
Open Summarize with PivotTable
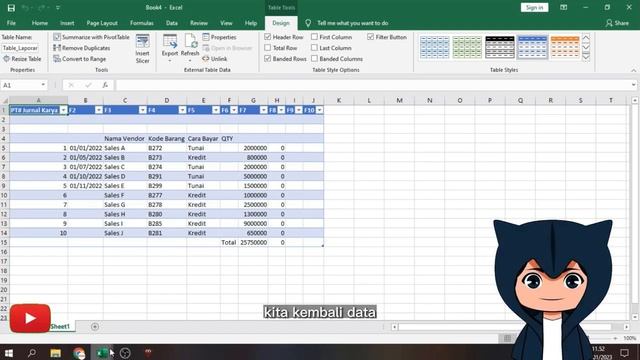91,37
